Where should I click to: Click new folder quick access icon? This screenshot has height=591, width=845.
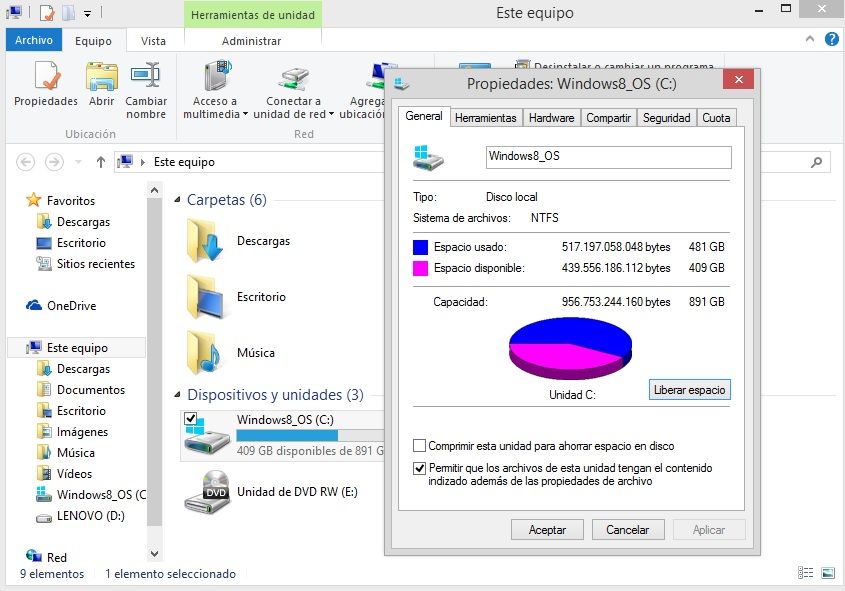tap(69, 12)
